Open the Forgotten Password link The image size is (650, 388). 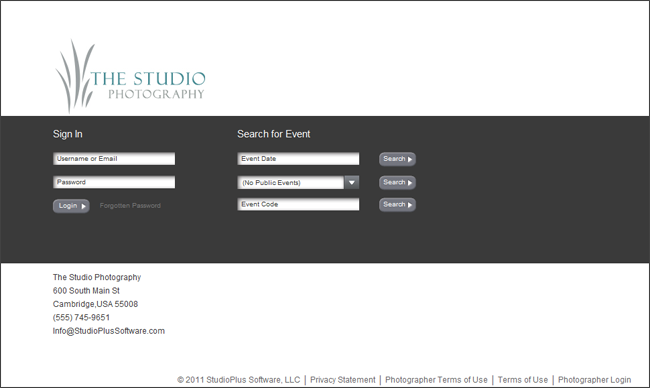coord(130,206)
